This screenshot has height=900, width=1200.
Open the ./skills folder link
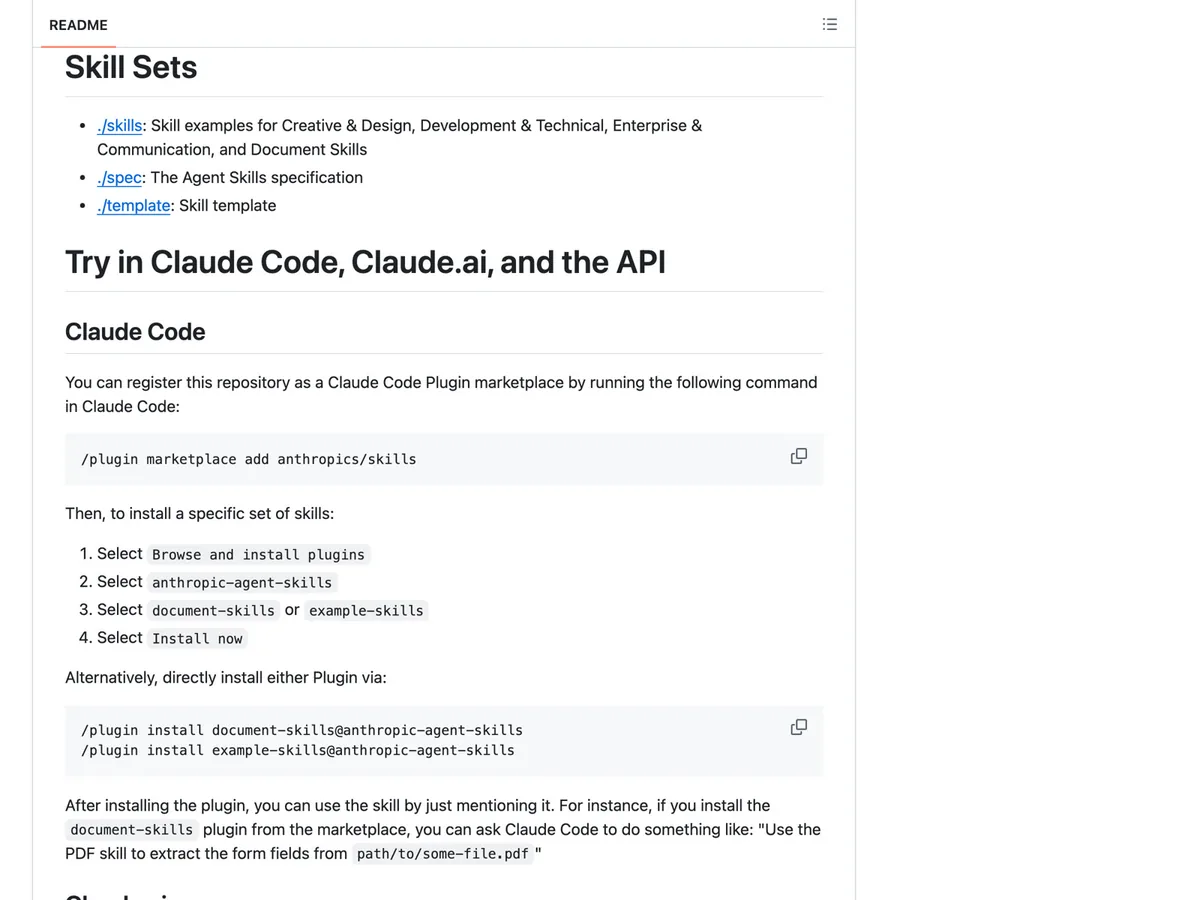point(120,126)
